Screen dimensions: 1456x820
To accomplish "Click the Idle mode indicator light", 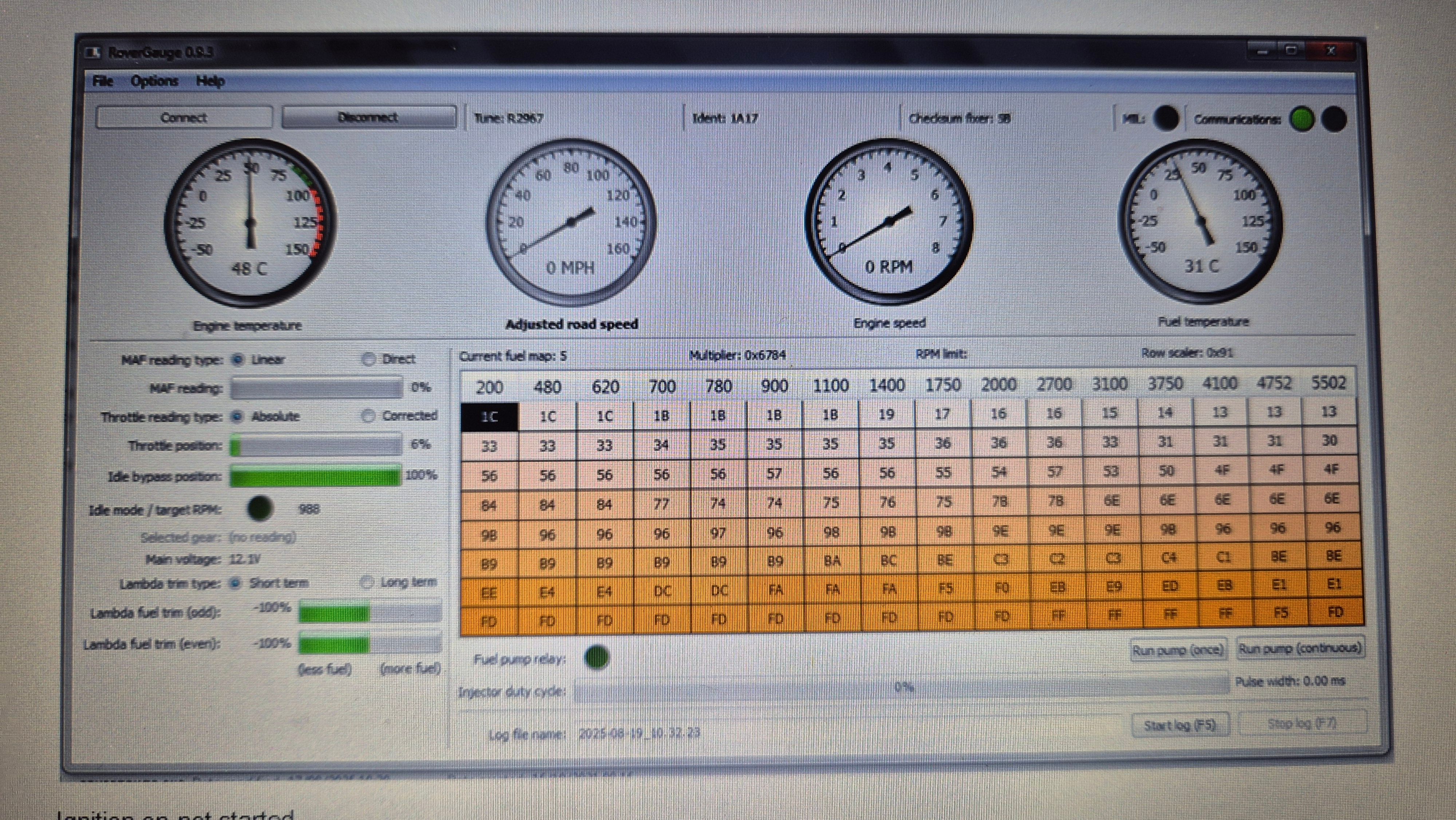I will pyautogui.click(x=260, y=508).
